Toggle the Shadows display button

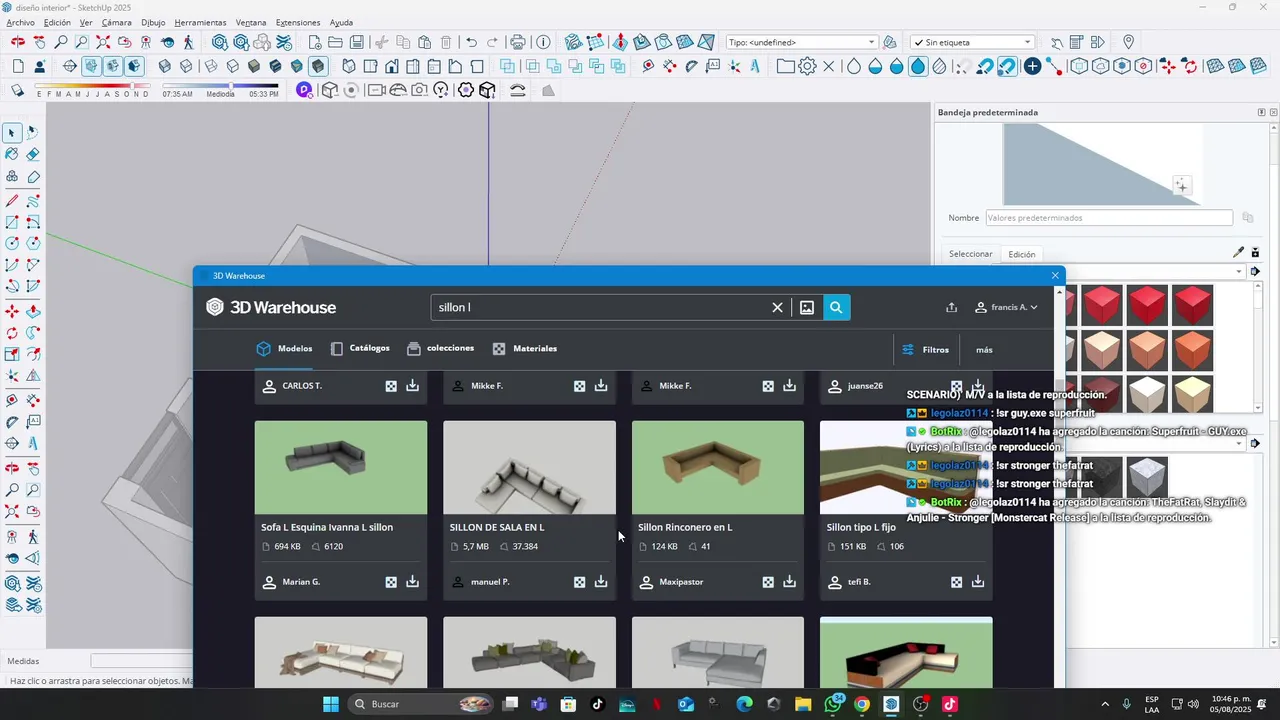pos(17,90)
